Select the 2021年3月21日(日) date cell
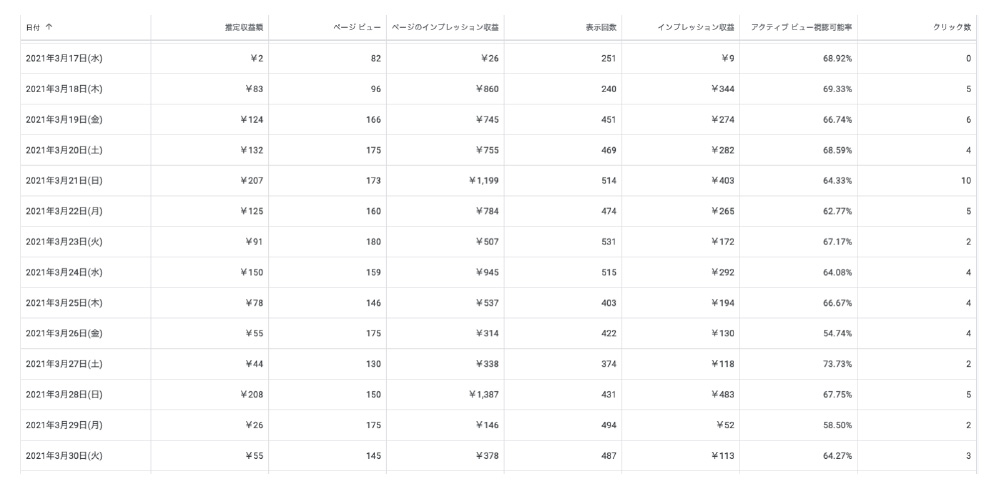This screenshot has height=489, width=1000. point(64,181)
